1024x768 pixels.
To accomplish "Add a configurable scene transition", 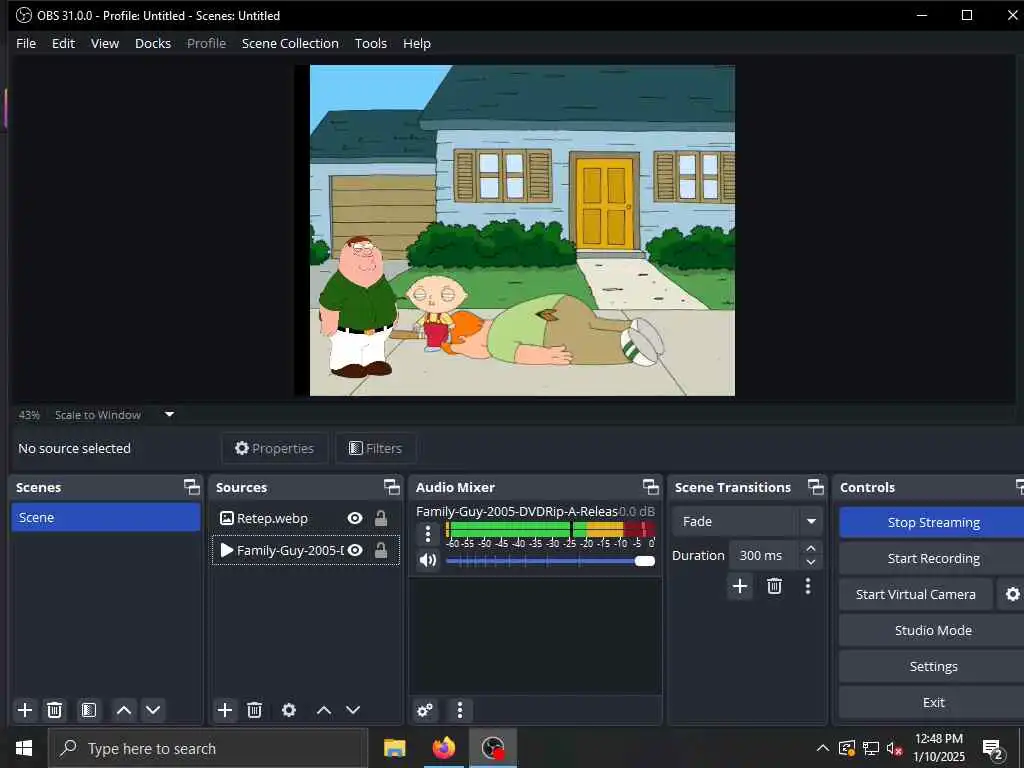I will pos(740,586).
